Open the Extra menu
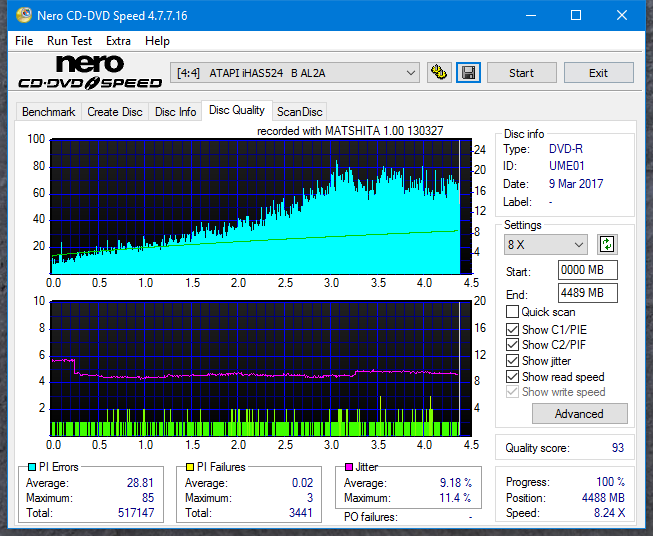Viewport: 653px width, 536px height. point(118,41)
